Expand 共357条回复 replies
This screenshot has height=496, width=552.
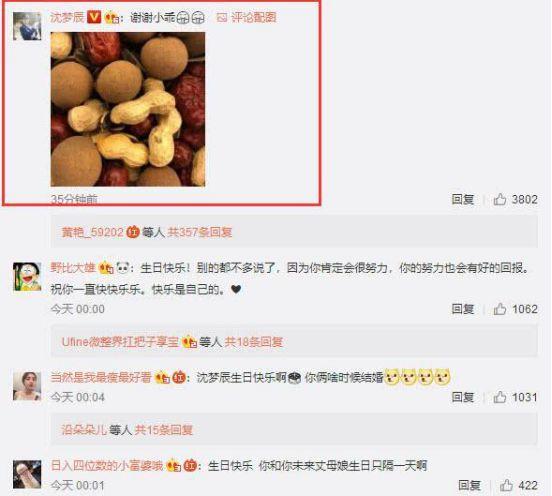(200, 232)
